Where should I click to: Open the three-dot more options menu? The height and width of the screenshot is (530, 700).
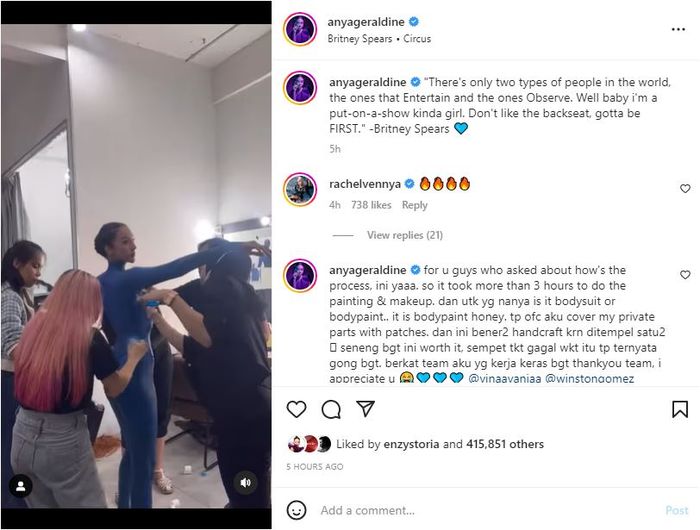(x=679, y=29)
